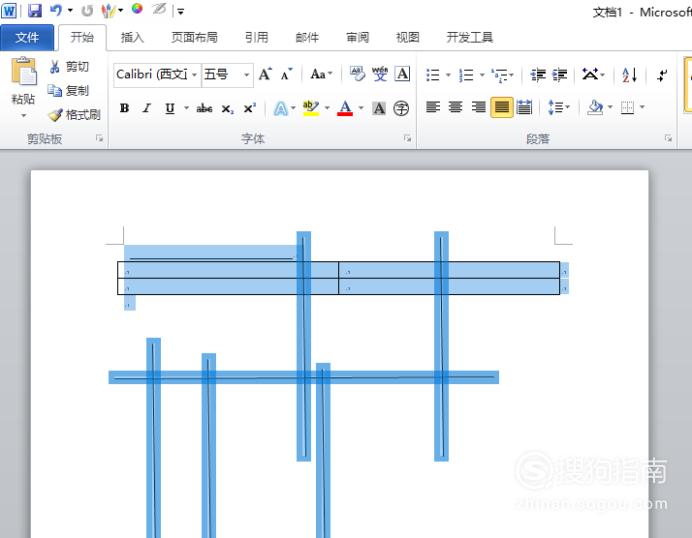692x538 pixels.
Task: Grow font size with large A icon
Action: pos(265,74)
